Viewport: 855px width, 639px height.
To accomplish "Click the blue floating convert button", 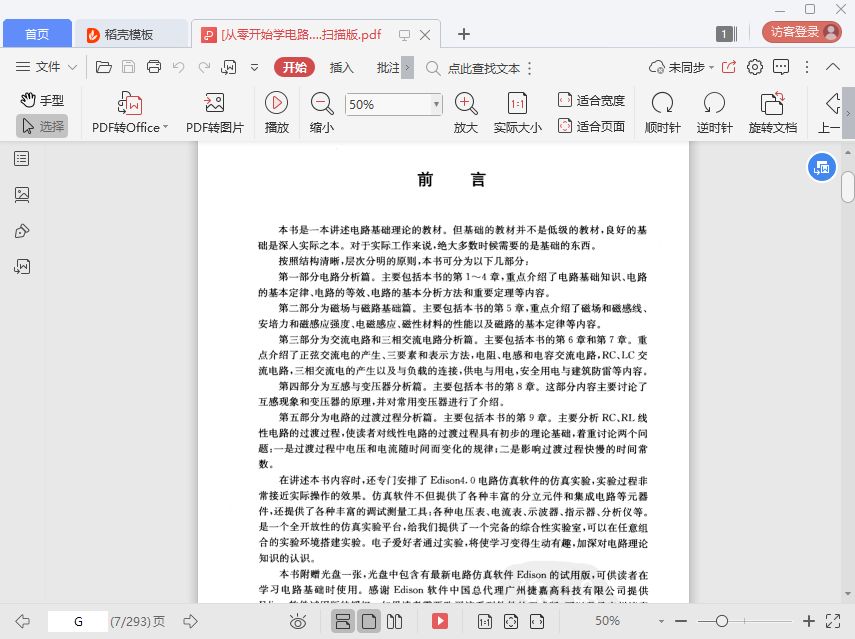I will (x=821, y=167).
